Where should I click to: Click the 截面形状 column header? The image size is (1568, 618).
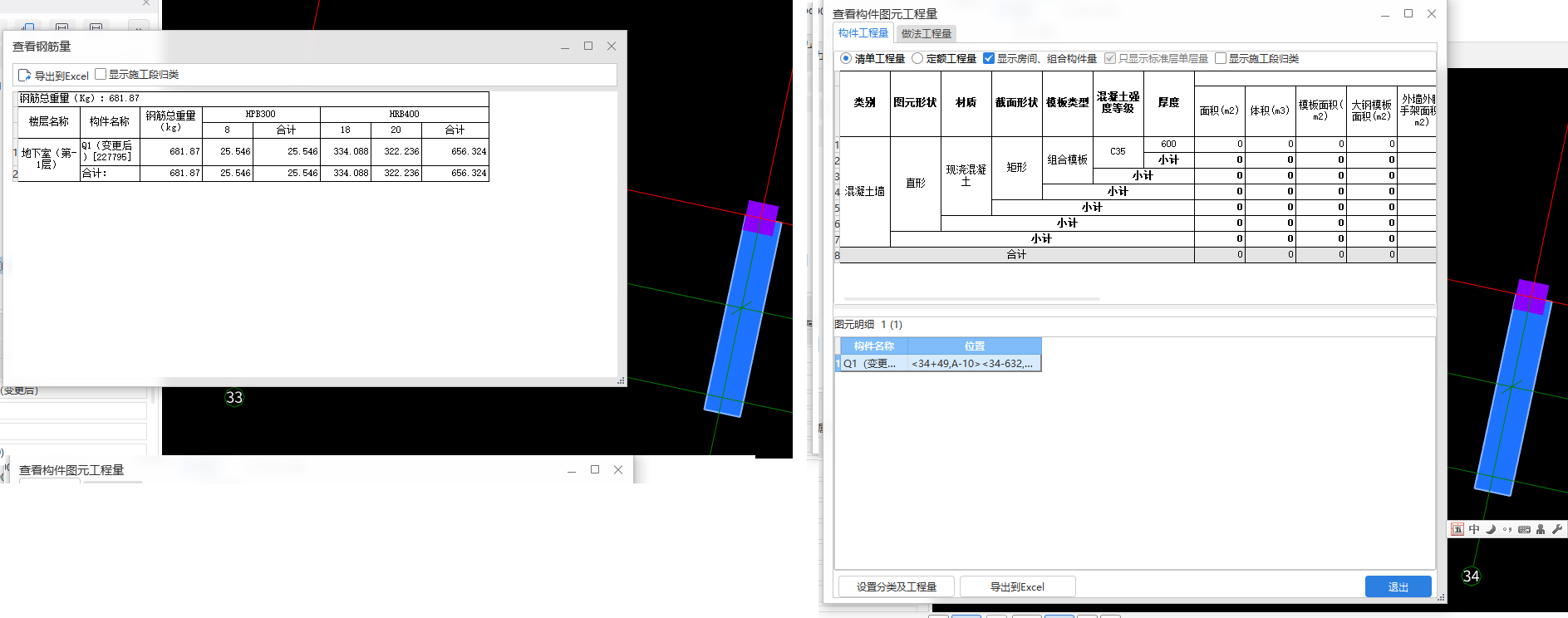coord(1016,103)
